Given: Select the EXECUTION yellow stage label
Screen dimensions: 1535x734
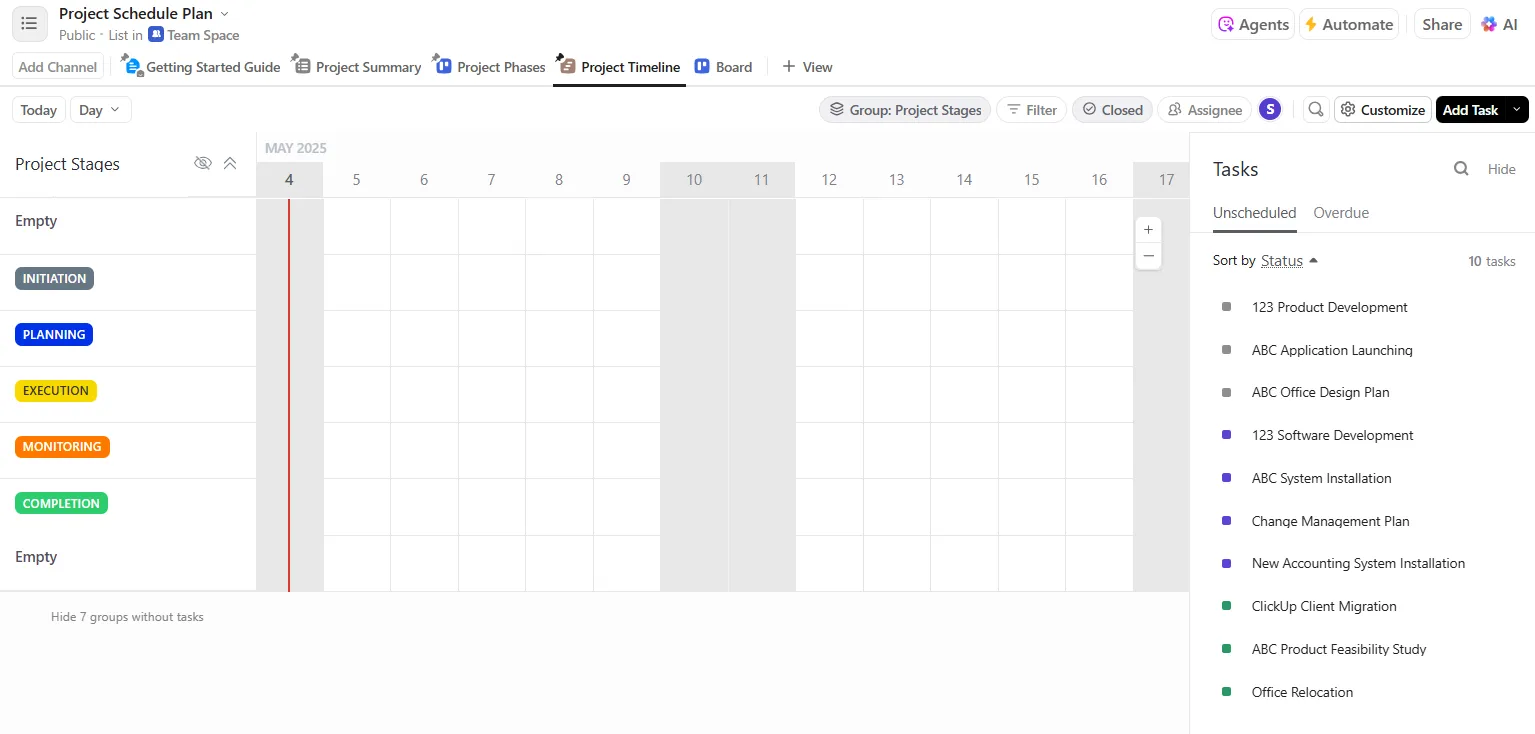Looking at the screenshot, I should (56, 391).
